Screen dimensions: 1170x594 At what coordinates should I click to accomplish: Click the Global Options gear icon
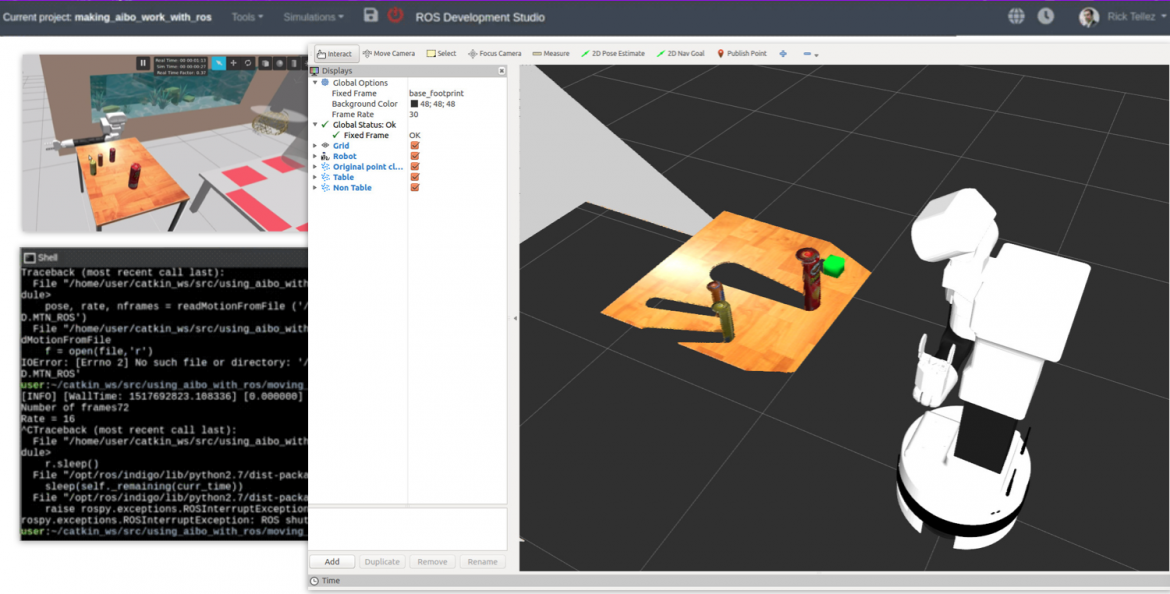point(325,83)
